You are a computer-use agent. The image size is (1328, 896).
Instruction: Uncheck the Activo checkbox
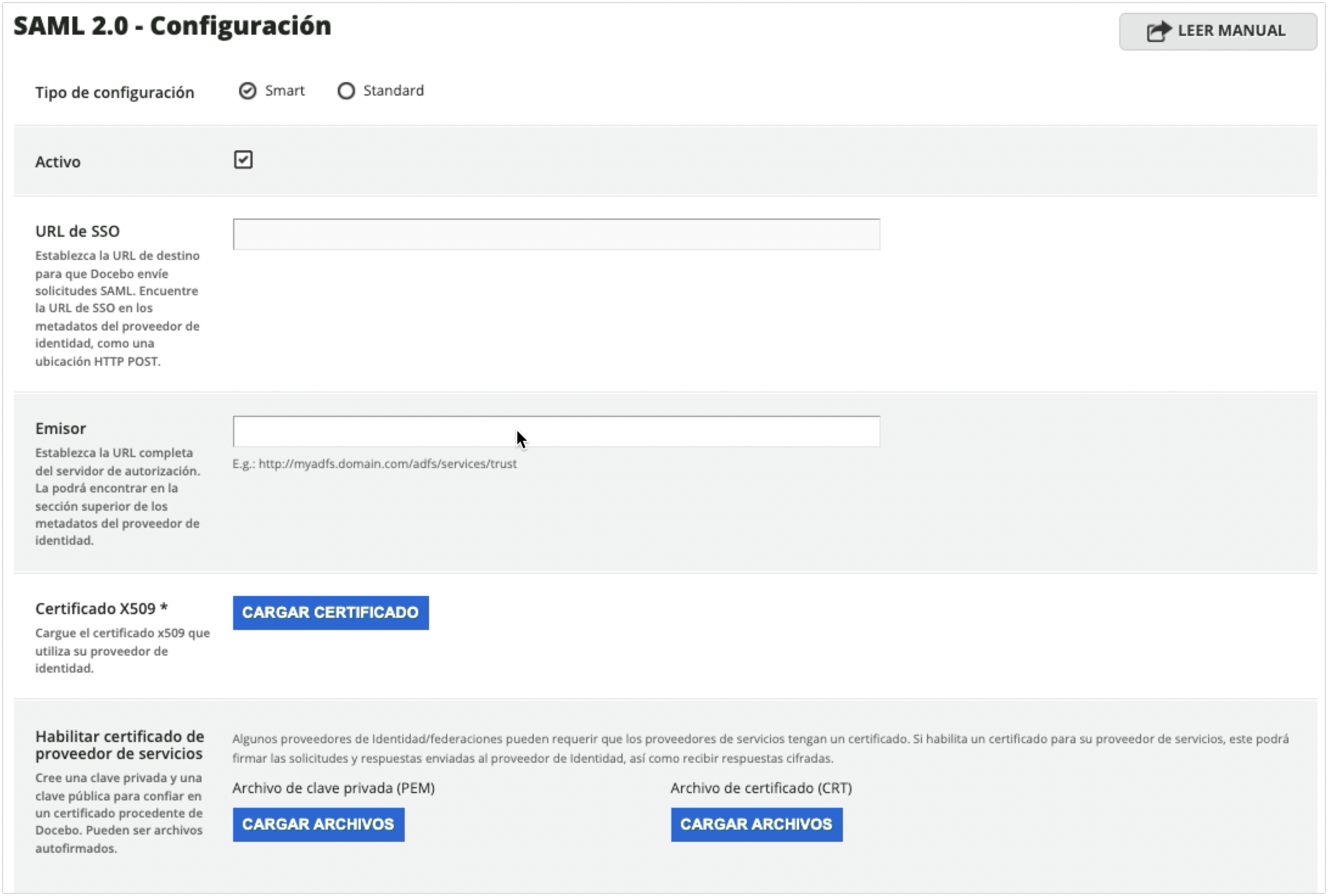pyautogui.click(x=244, y=159)
